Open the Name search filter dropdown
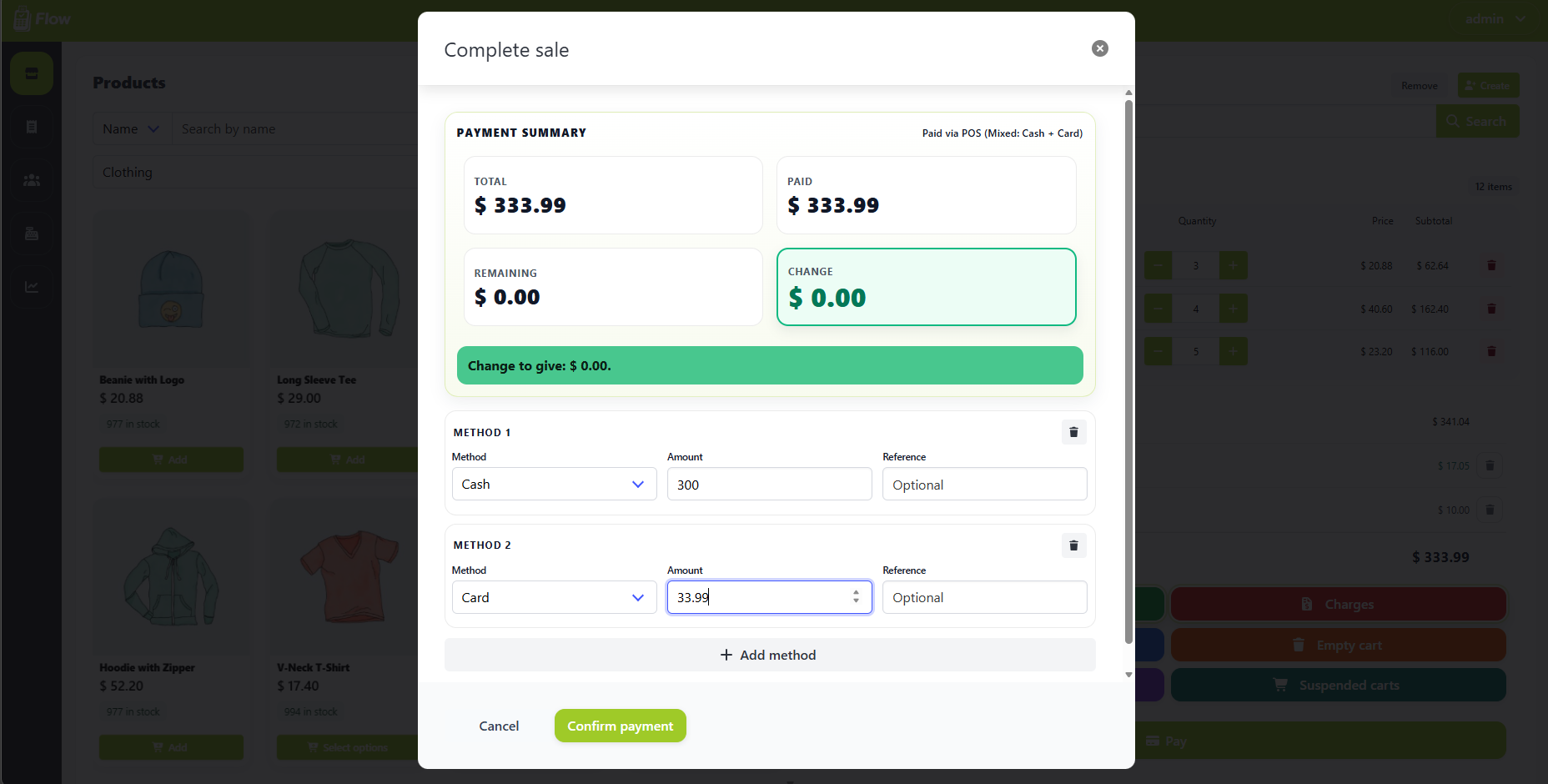The width and height of the screenshot is (1548, 784). pyautogui.click(x=131, y=128)
